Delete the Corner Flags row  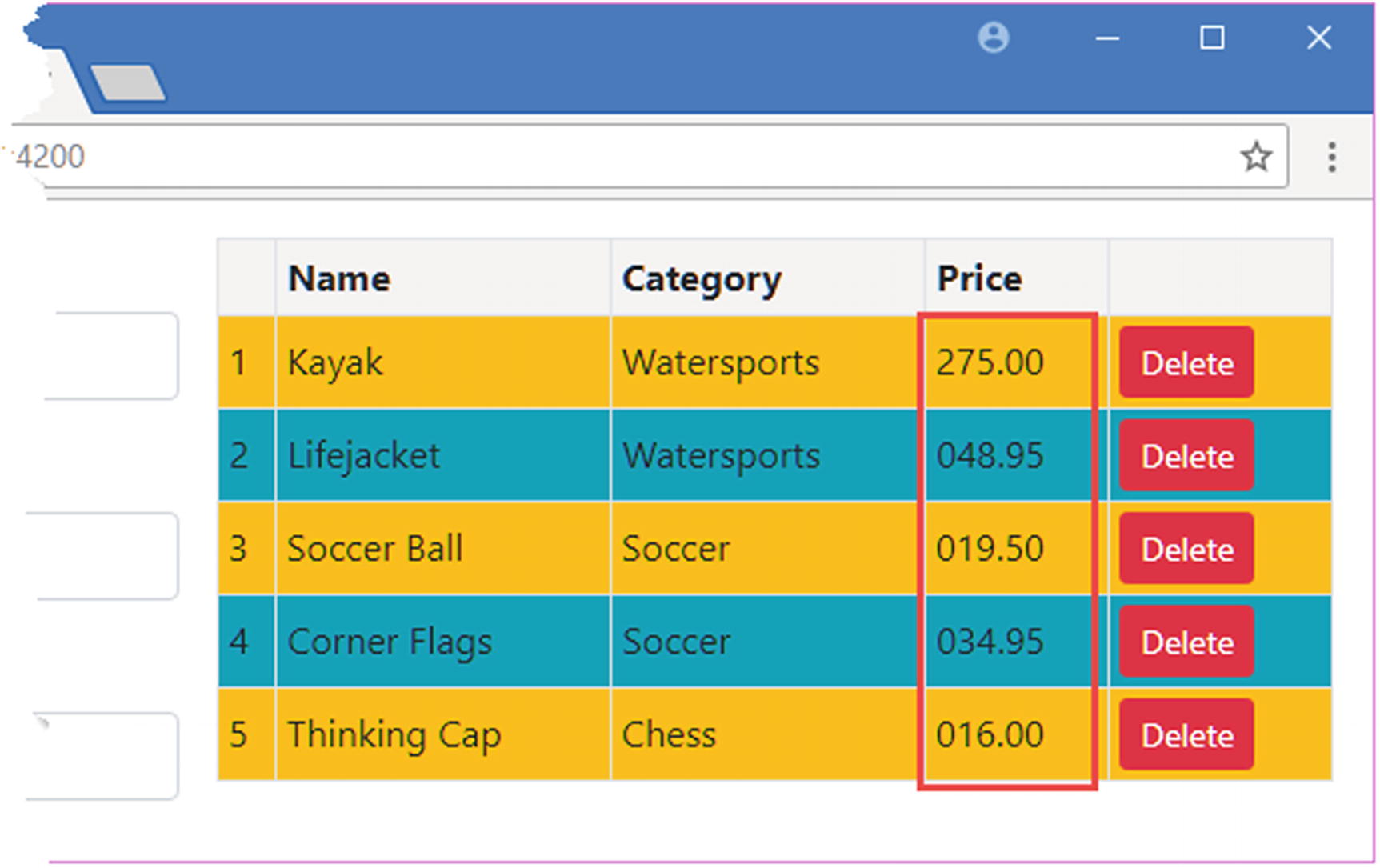click(x=1186, y=642)
